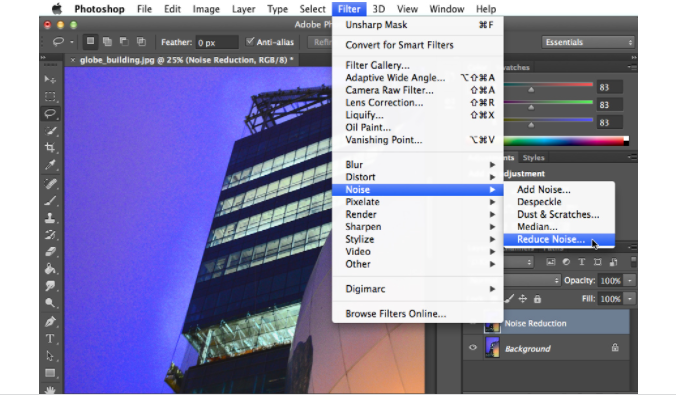Screen dimensions: 676x396
Task: Filter layers by pixel layer icon
Action: (551, 262)
